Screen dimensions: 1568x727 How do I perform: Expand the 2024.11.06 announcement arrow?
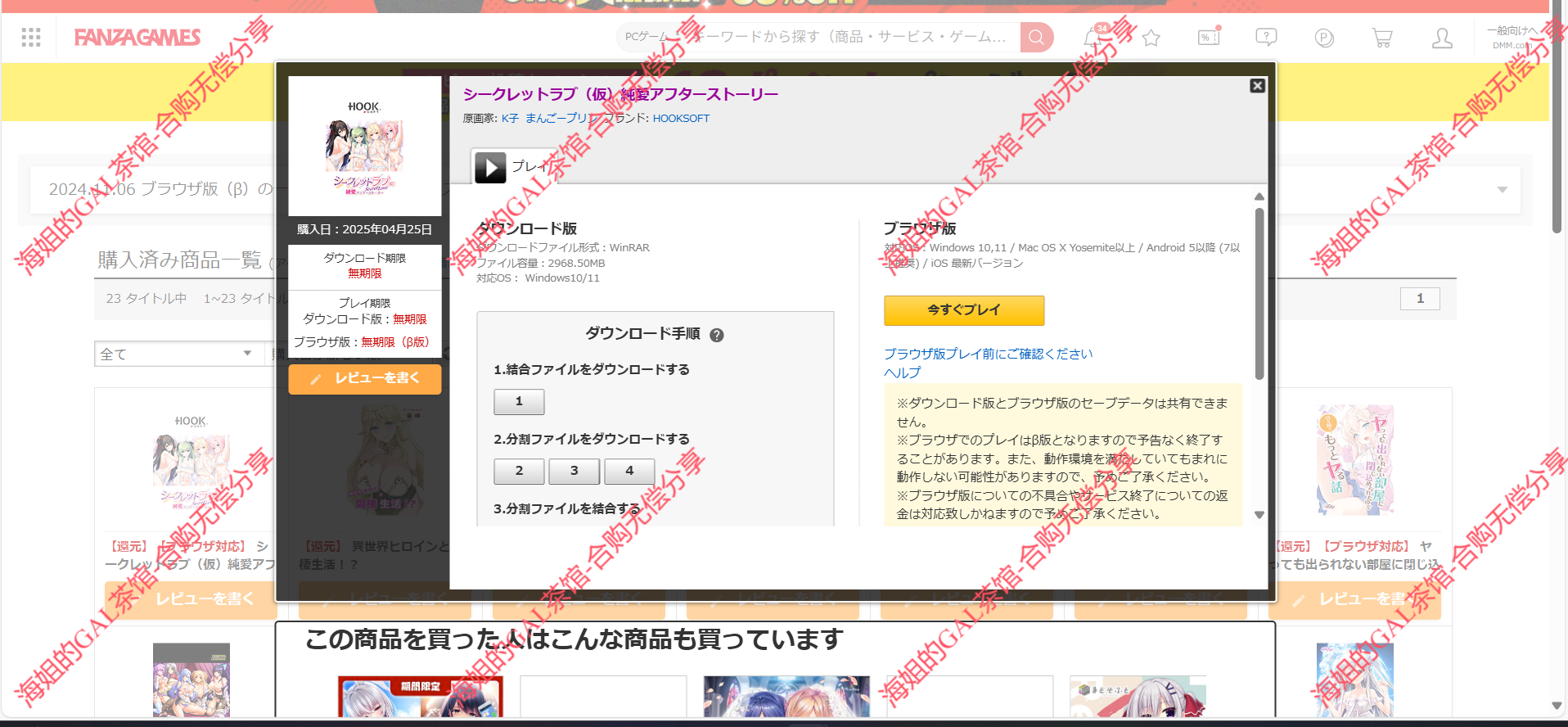pyautogui.click(x=1503, y=190)
